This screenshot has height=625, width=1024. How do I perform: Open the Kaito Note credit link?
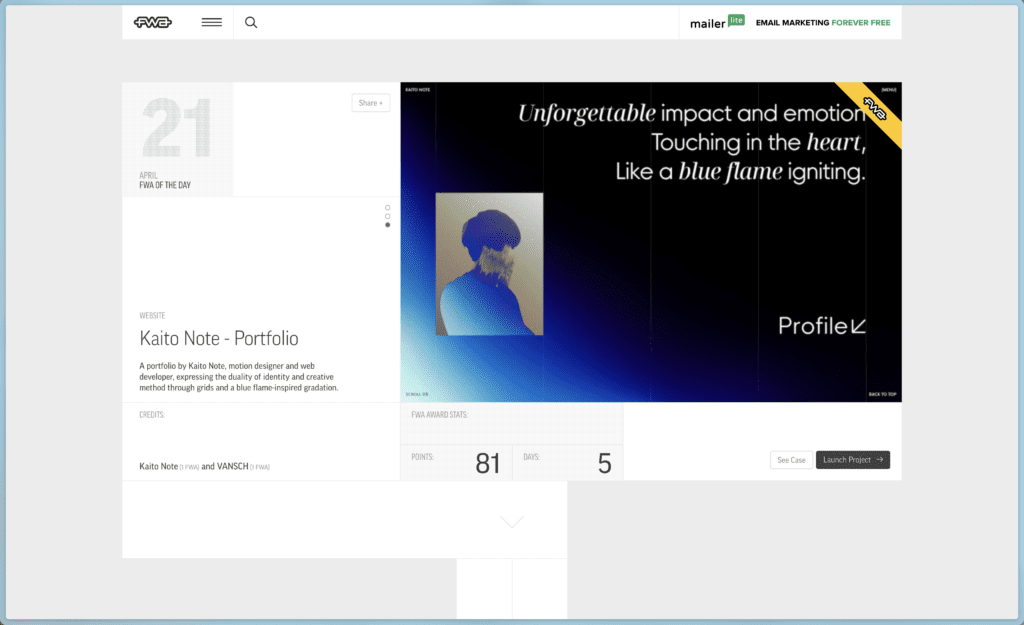(158, 466)
